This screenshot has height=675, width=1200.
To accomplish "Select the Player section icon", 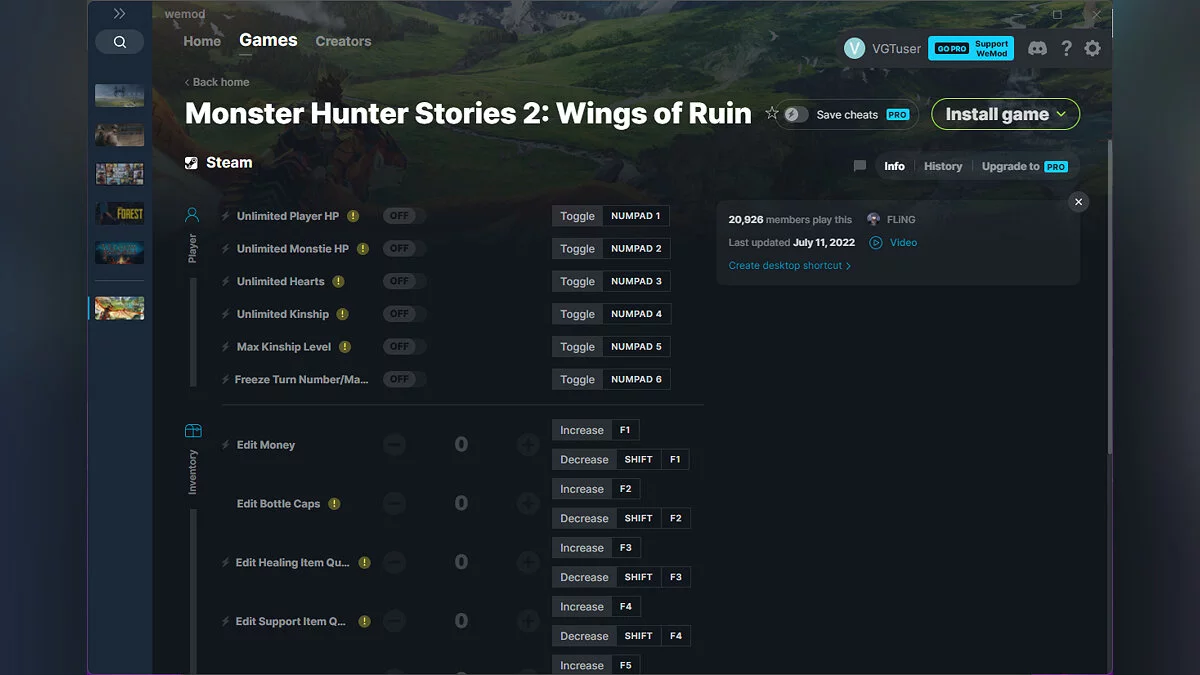I will pos(192,212).
